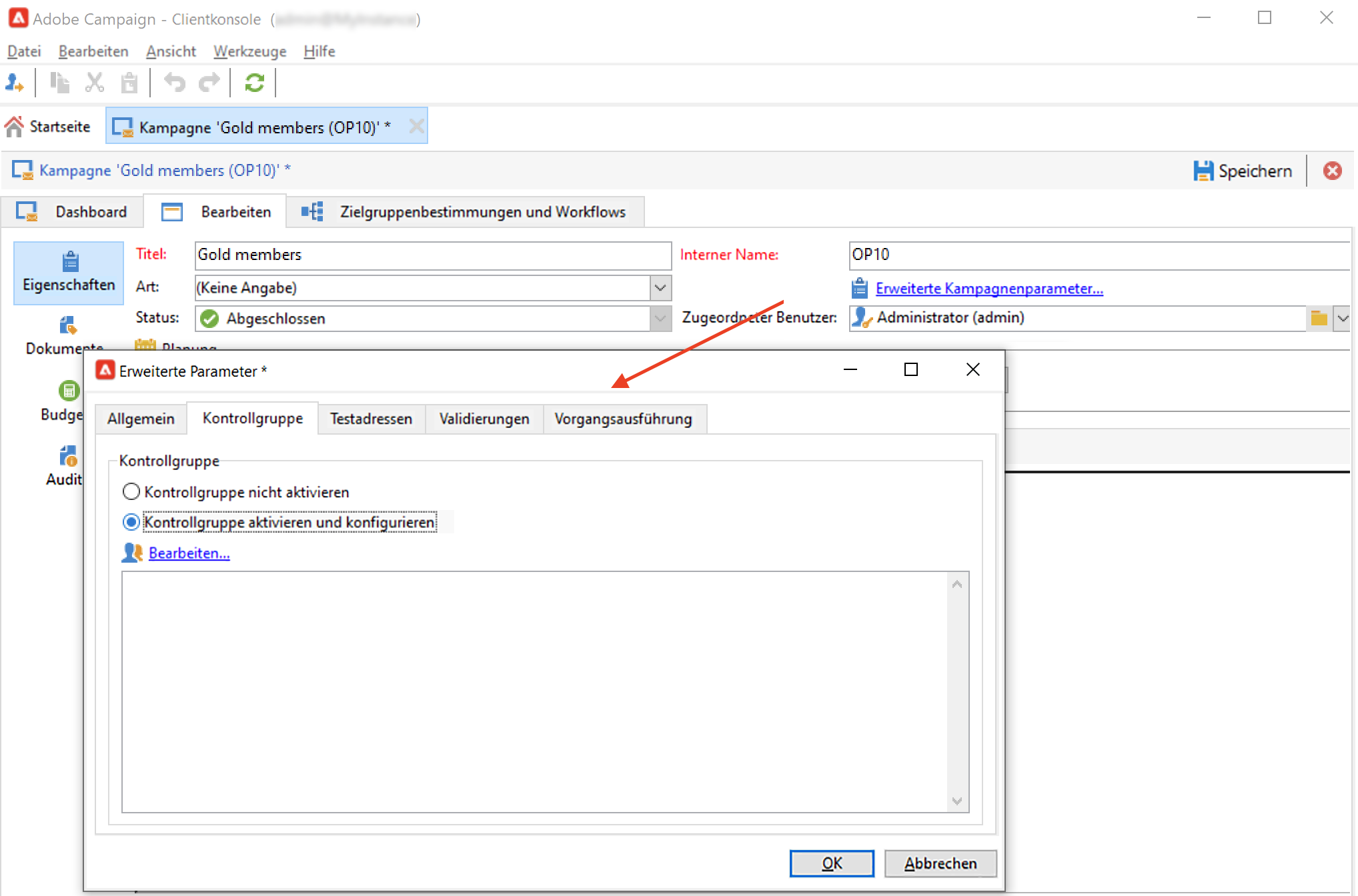The width and height of the screenshot is (1358, 896).
Task: Open the Eigenschaften sidebar section
Action: pos(69,273)
